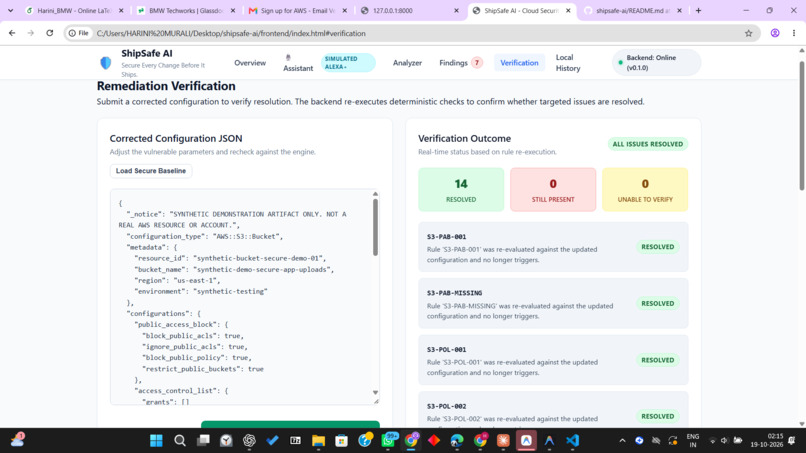Open Microsoft Store from taskbar

click(x=341, y=441)
